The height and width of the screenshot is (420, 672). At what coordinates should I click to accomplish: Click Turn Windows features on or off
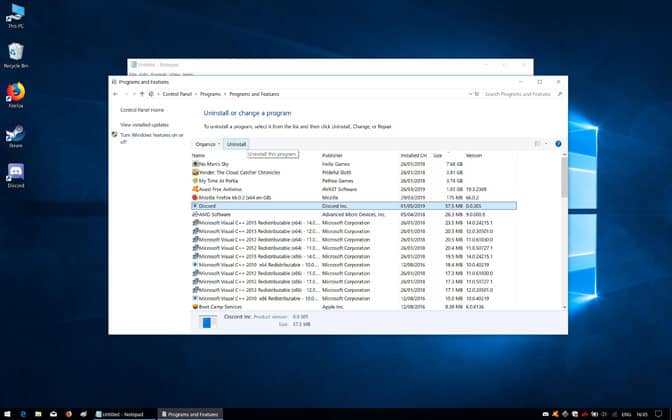coord(151,138)
